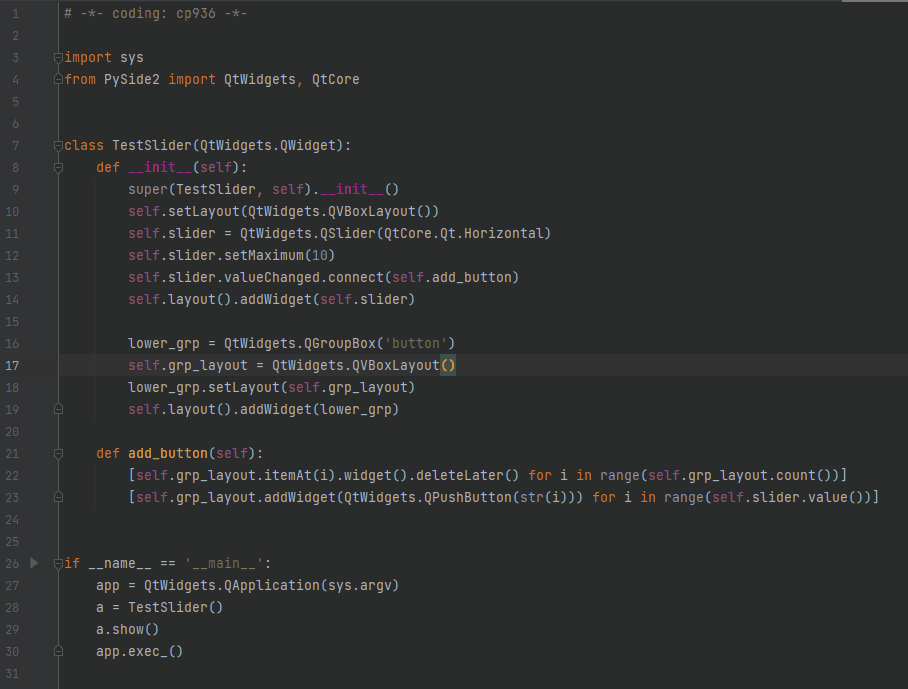Viewport: 908px width, 689px height.
Task: Fold the __init__ method definition
Action: (x=59, y=167)
